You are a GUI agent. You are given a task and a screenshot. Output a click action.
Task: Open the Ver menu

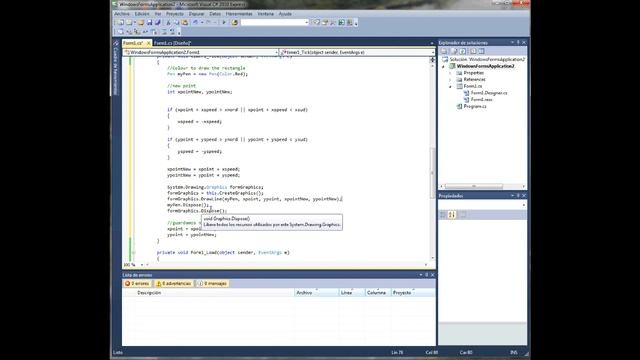158,14
